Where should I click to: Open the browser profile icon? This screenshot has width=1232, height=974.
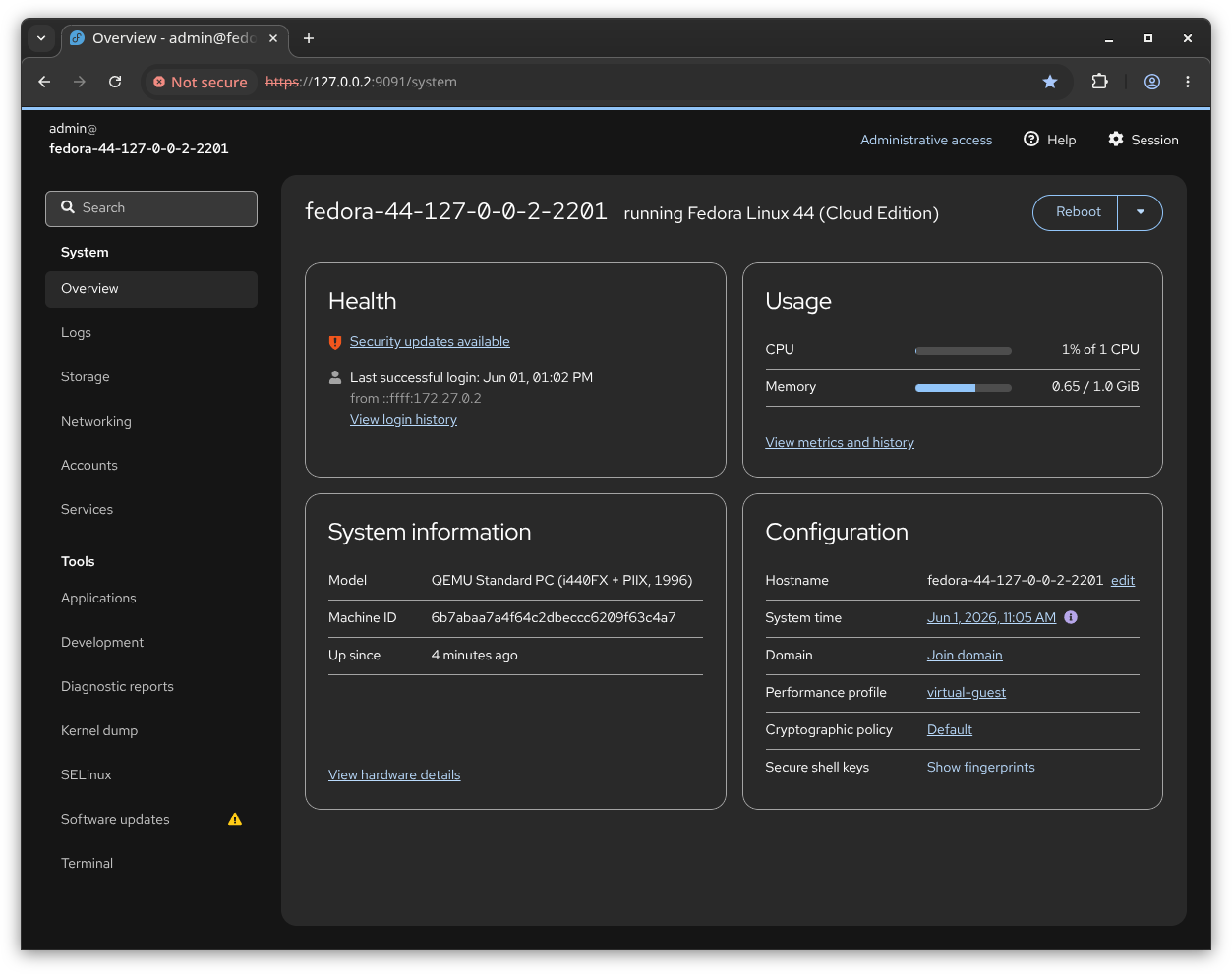click(x=1152, y=82)
